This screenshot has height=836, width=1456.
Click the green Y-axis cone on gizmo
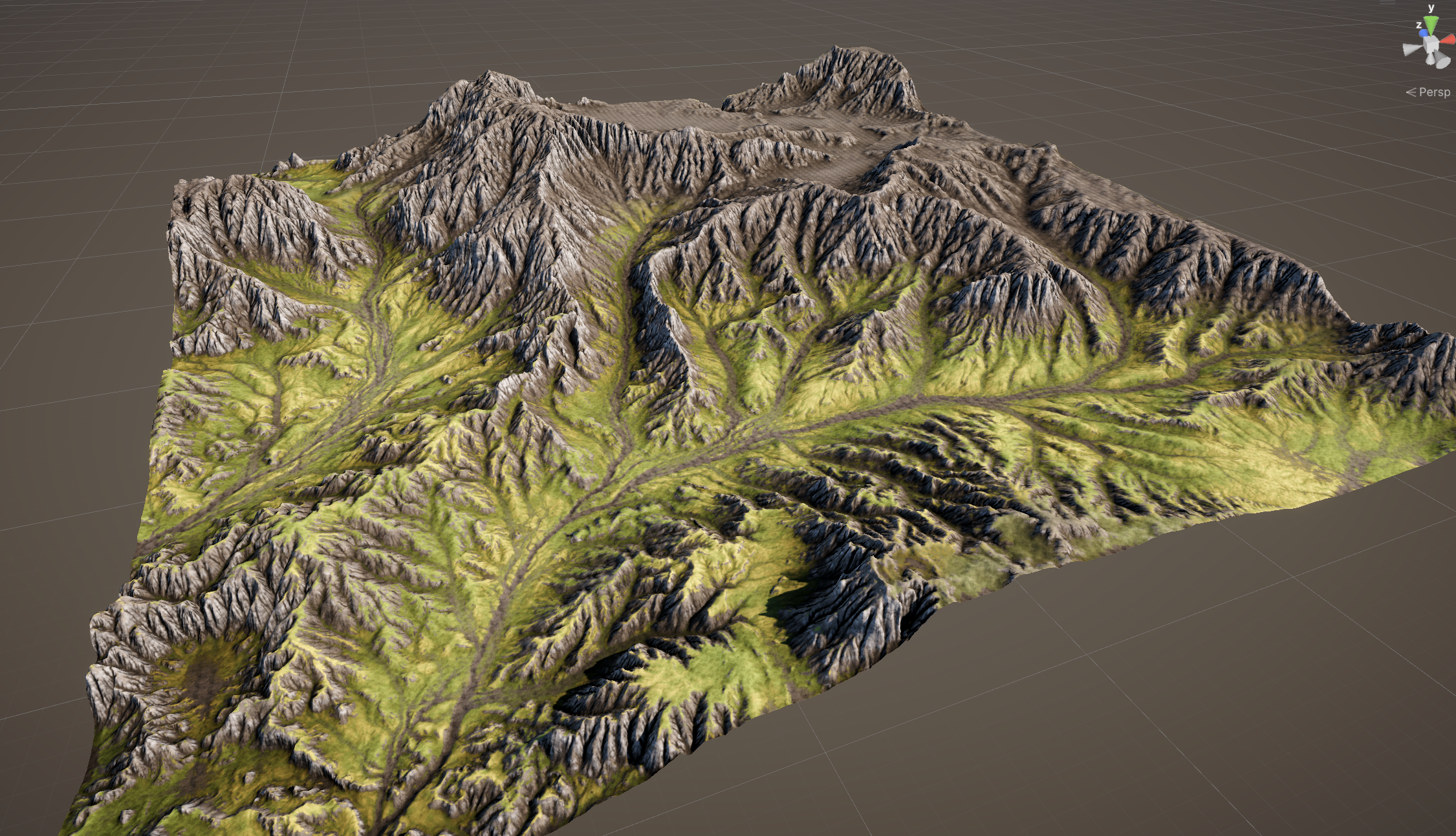1431,23
